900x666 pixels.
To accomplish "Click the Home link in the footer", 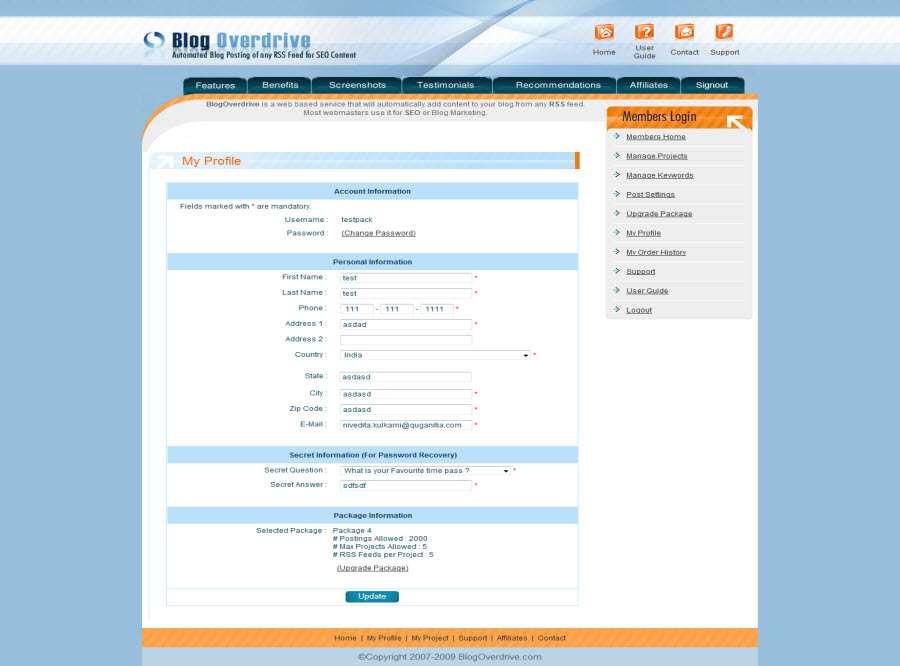I will 345,638.
